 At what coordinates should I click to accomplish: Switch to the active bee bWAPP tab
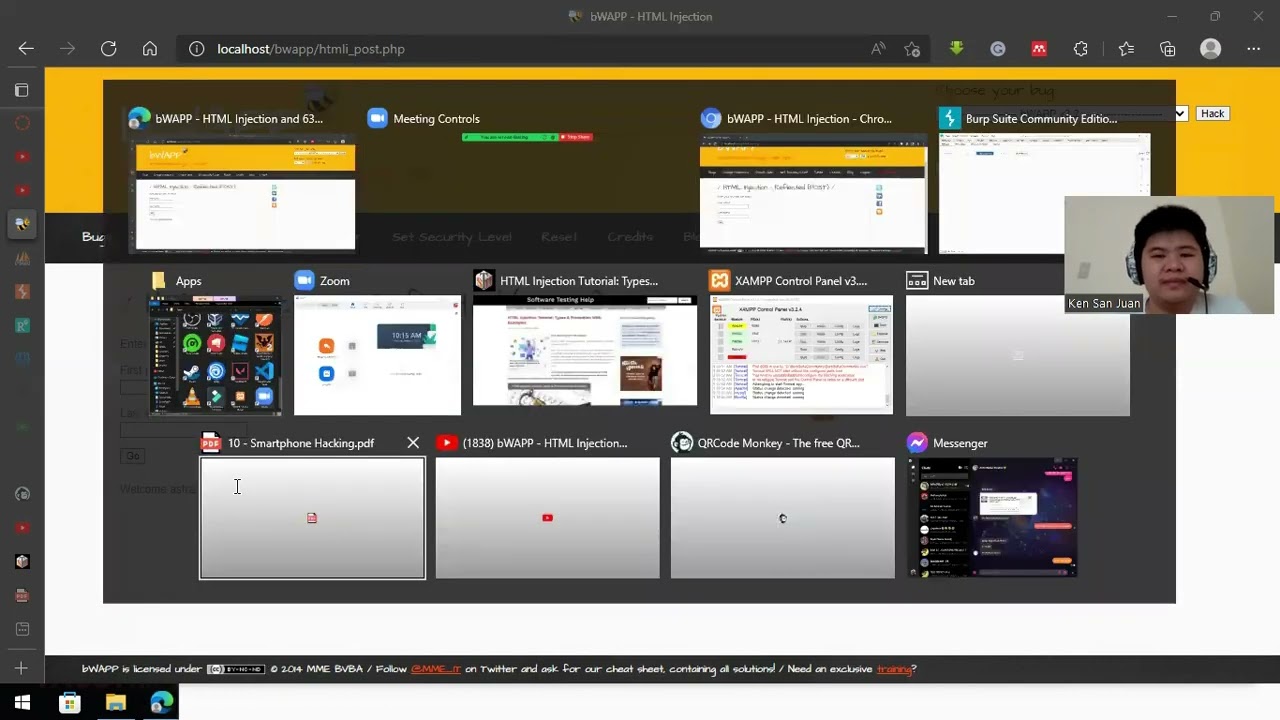point(22,224)
